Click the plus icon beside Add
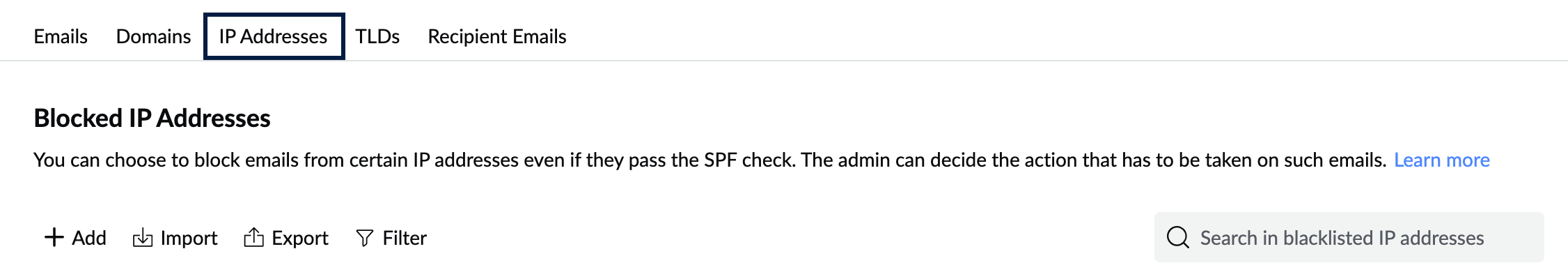The image size is (1568, 279). [x=54, y=238]
